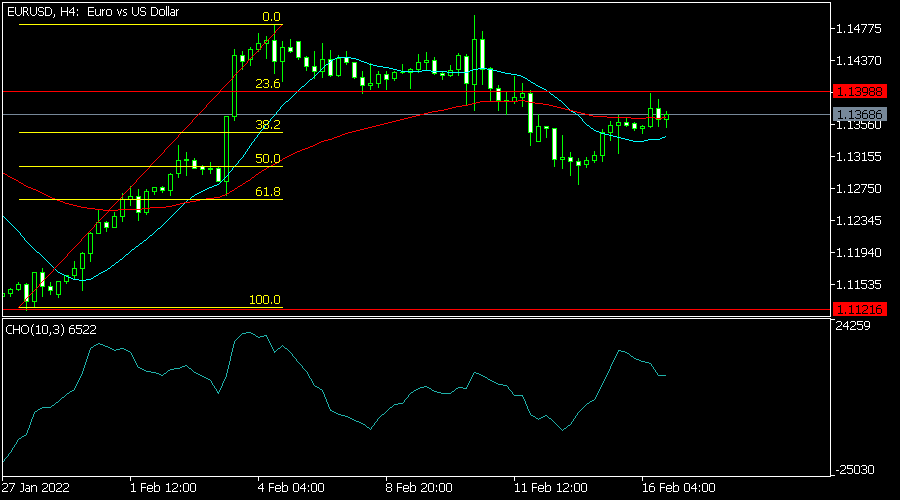The image size is (900, 500).
Task: Click the EURUSD, H4 chart title
Action: click(92, 11)
